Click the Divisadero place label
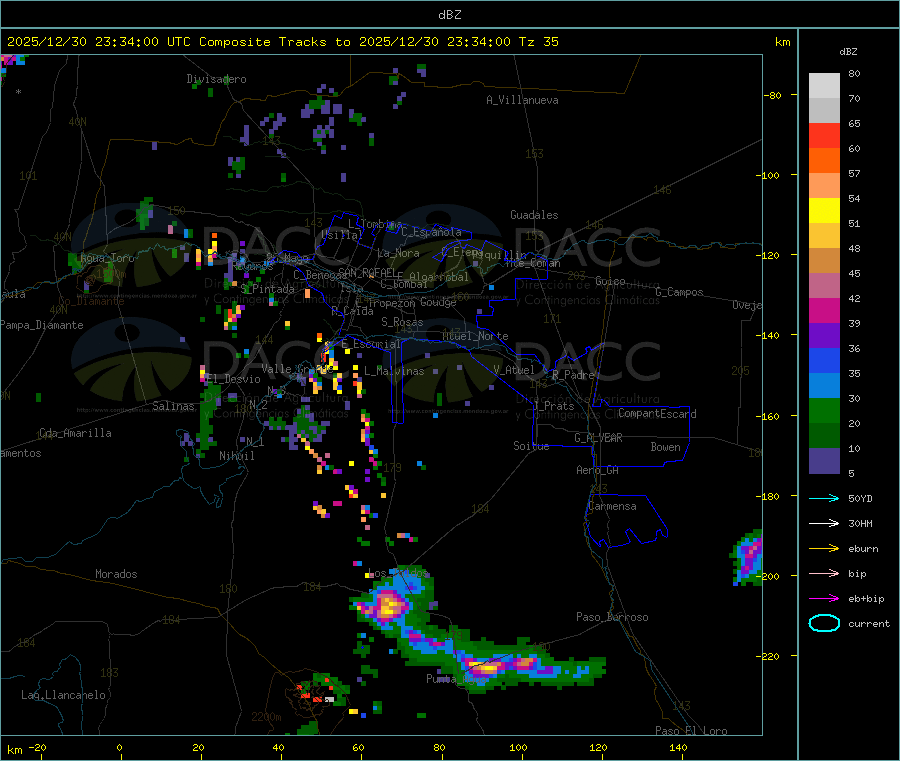900x761 pixels. [216, 79]
